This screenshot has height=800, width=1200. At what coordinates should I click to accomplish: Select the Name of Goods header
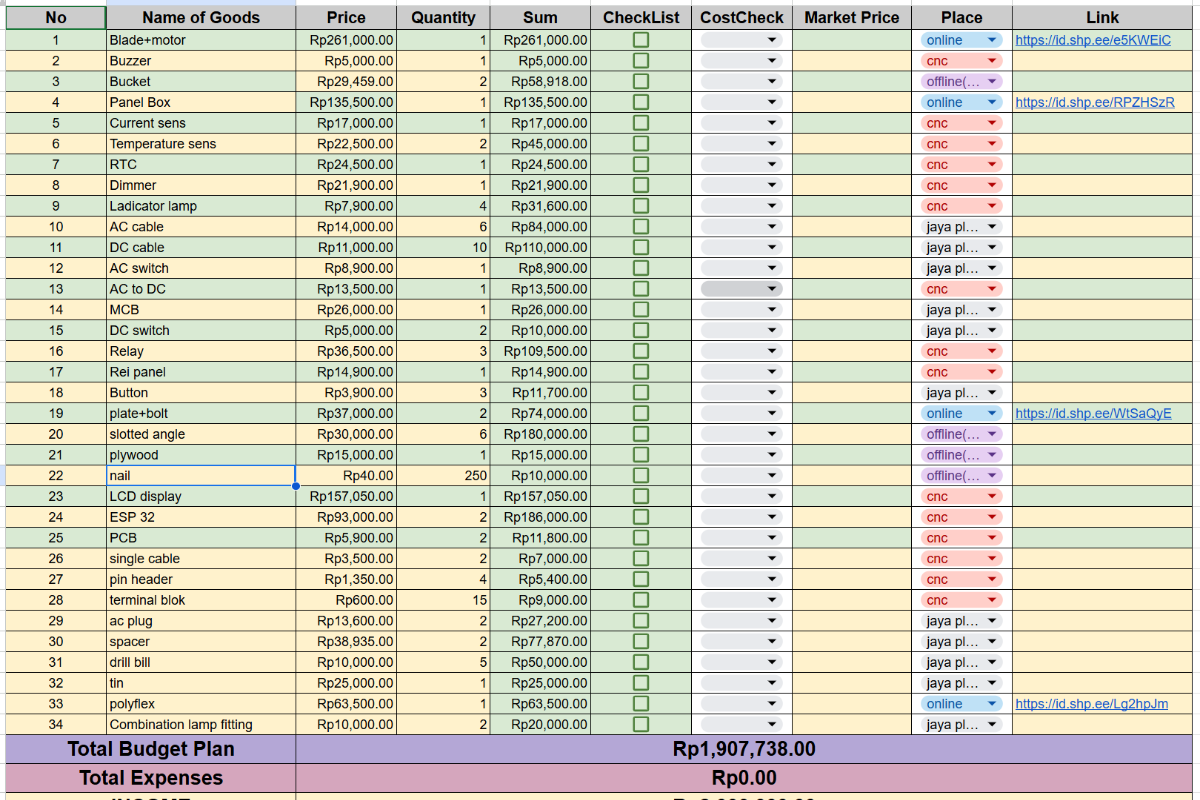point(201,17)
